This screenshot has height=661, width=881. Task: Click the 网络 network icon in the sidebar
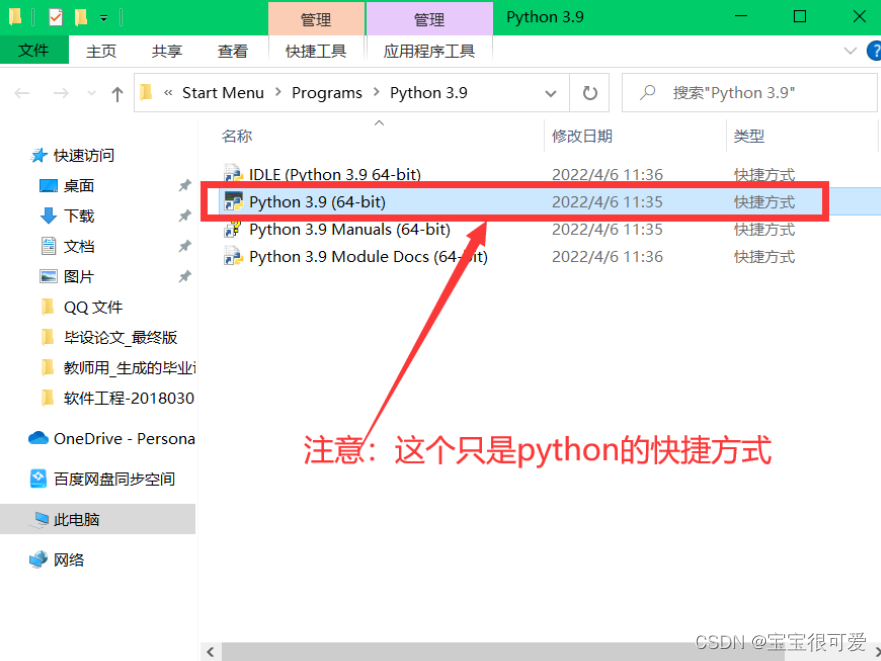[38, 560]
